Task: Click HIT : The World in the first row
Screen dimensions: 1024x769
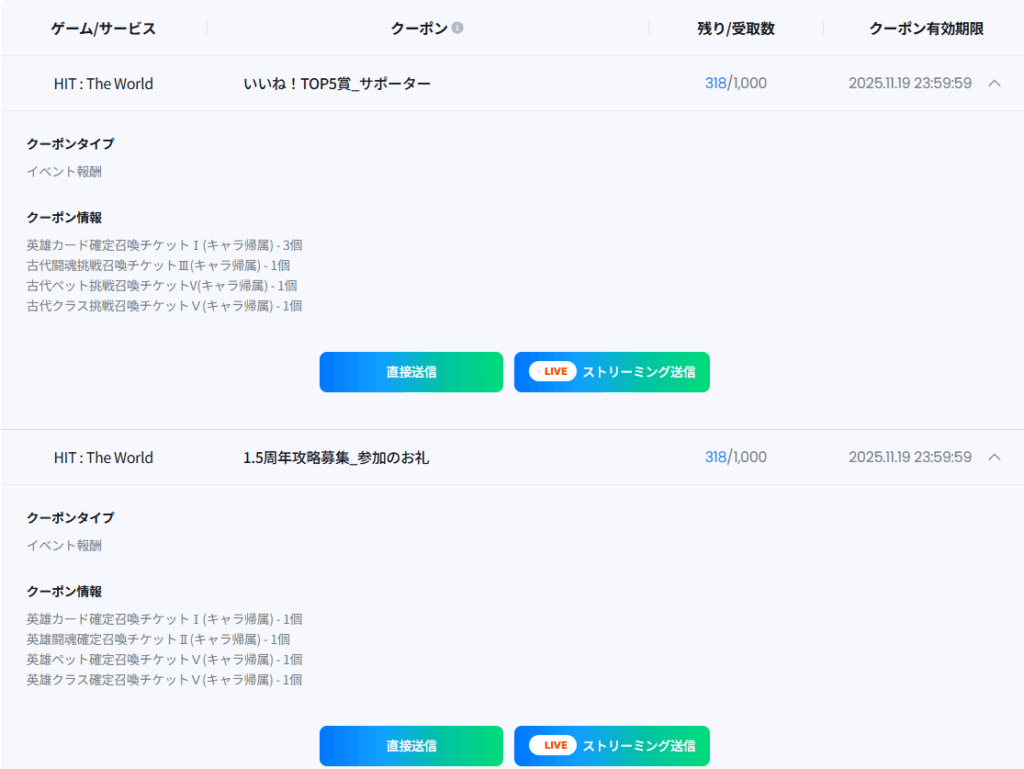Action: (103, 84)
